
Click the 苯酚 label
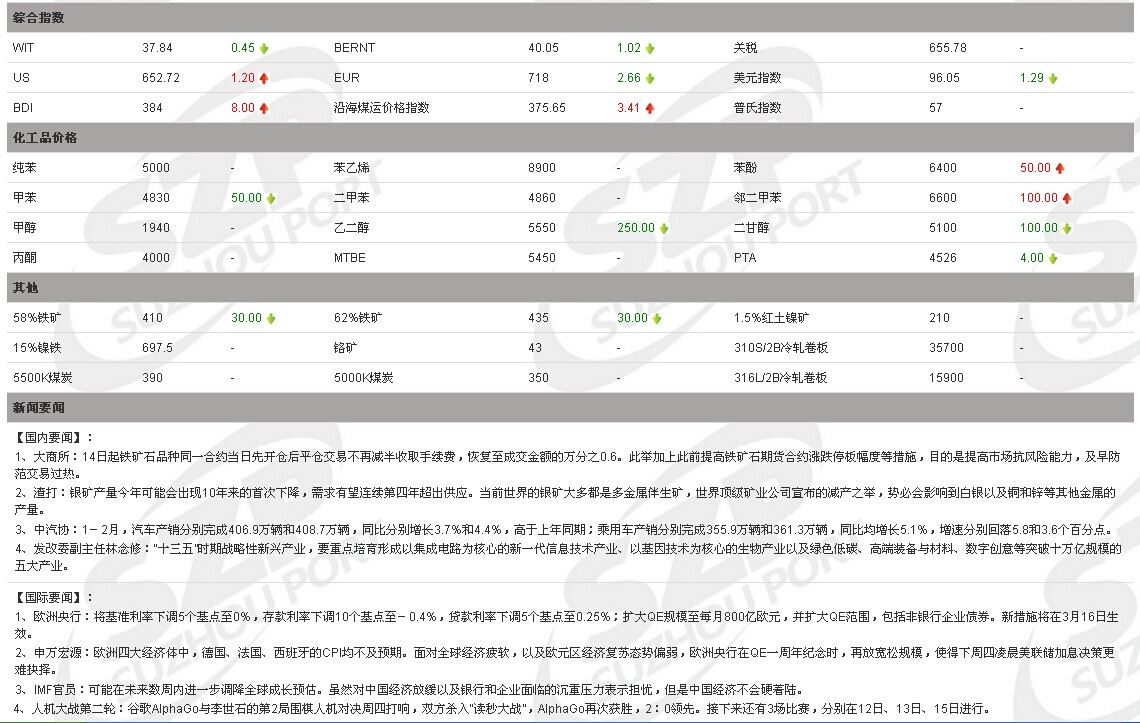[745, 168]
